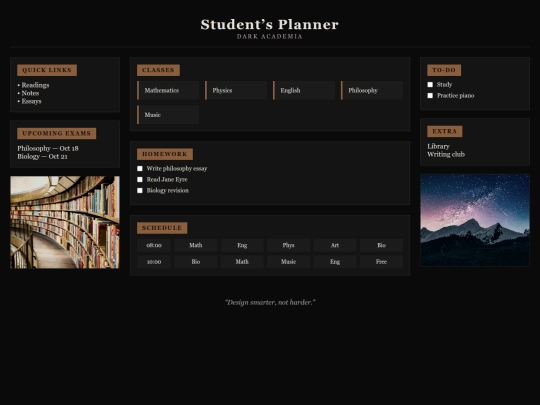This screenshot has height=405, width=540.
Task: Open the Philosophy class card
Action: tap(372, 91)
